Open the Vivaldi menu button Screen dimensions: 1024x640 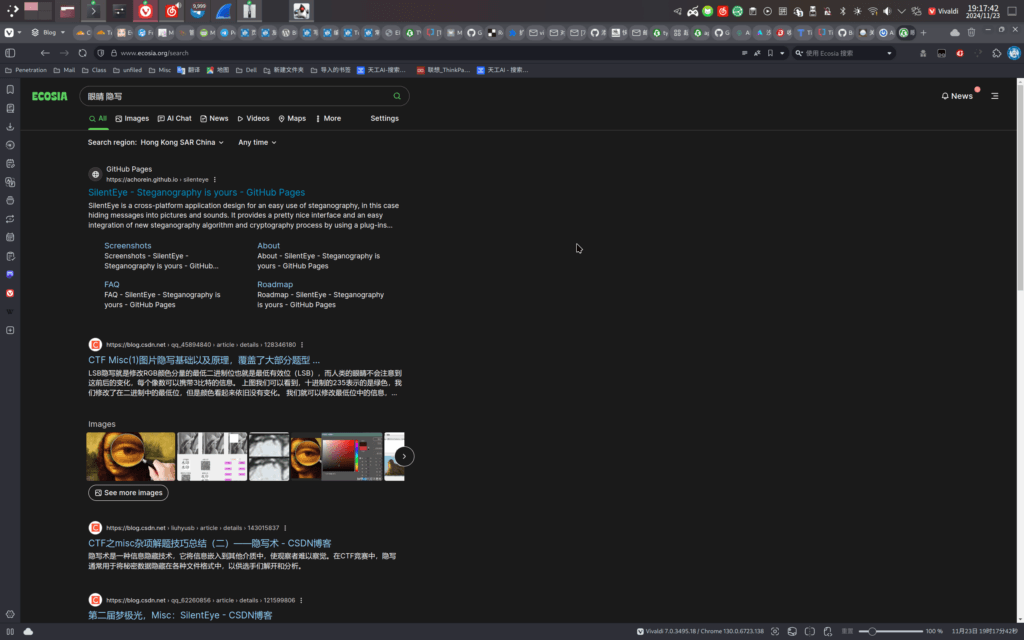[x=9, y=32]
